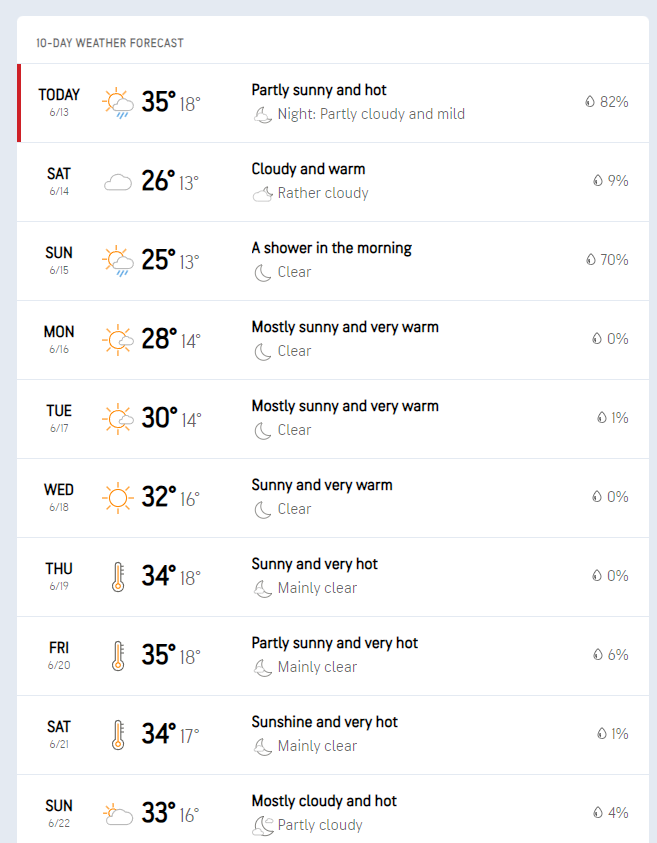Click the 6% precipitation value on Friday
This screenshot has height=843, width=657.
coord(618,654)
